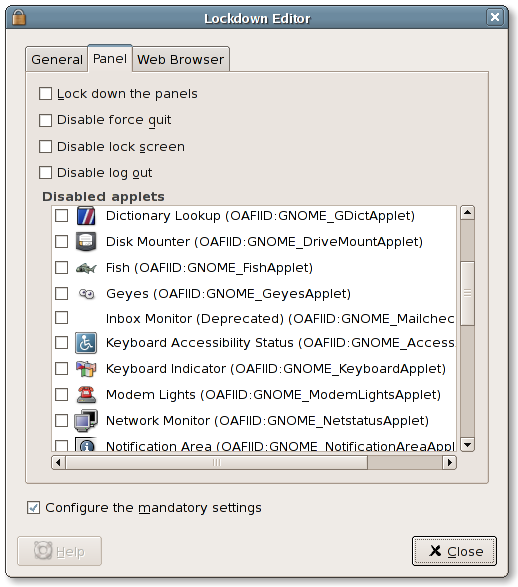The image size is (518, 587).
Task: Click the Geyes eyes icon
Action: (x=86, y=294)
